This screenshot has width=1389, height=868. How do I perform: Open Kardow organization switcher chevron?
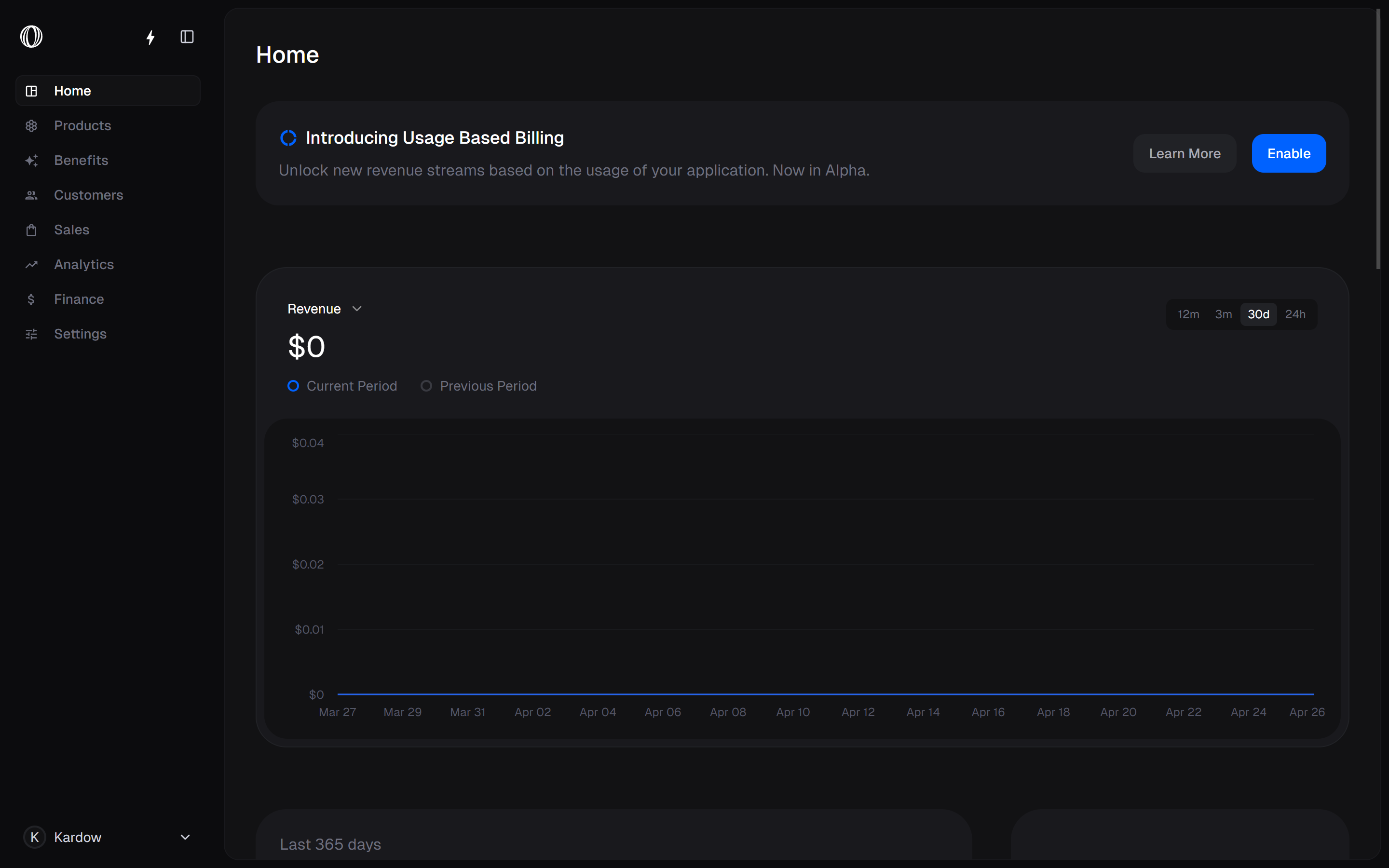pyautogui.click(x=185, y=837)
